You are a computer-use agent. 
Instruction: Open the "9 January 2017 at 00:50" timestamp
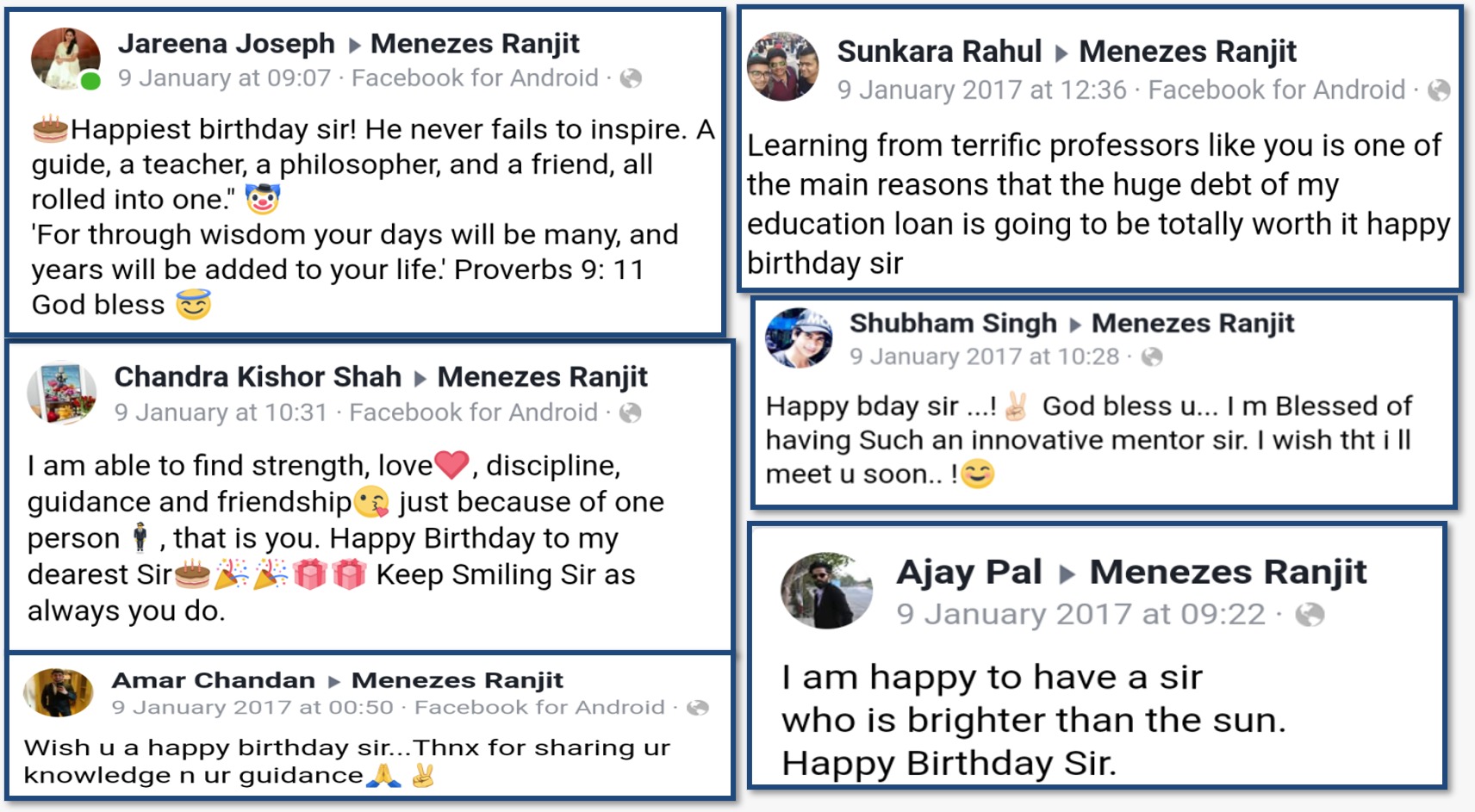click(x=252, y=708)
